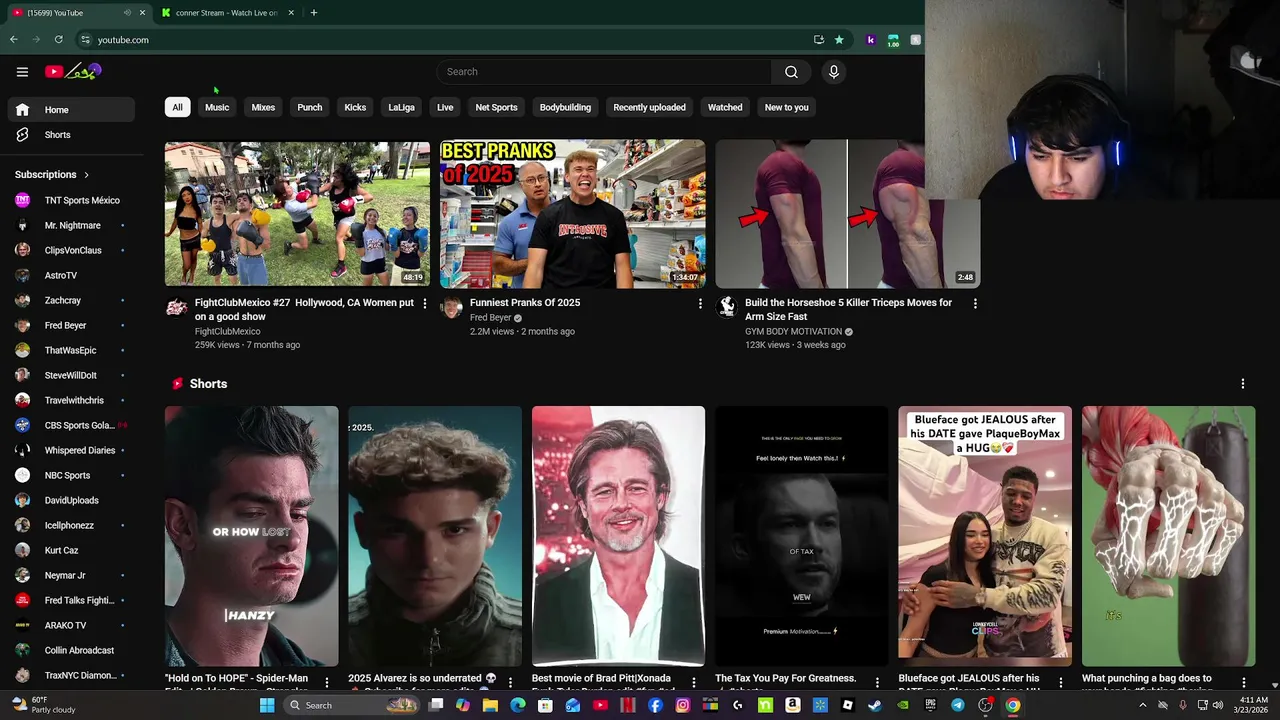Screen dimensions: 1280x720
Task: Switch to the conner Stream browser tab
Action: coord(226,13)
